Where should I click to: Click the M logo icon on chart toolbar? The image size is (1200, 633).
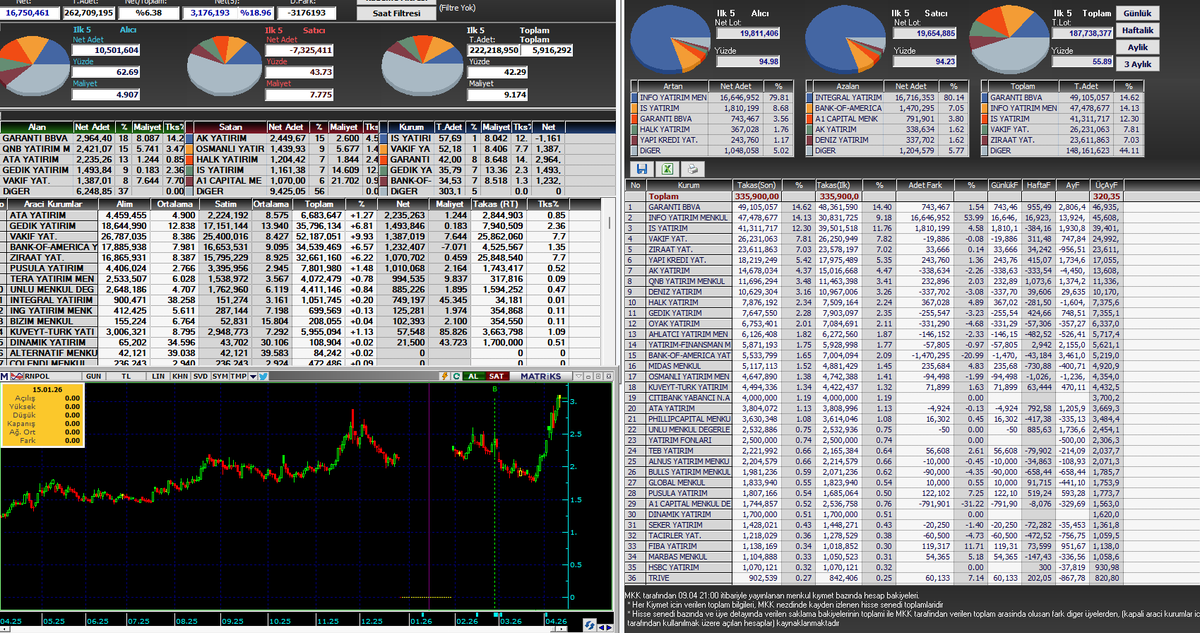[x=4, y=376]
